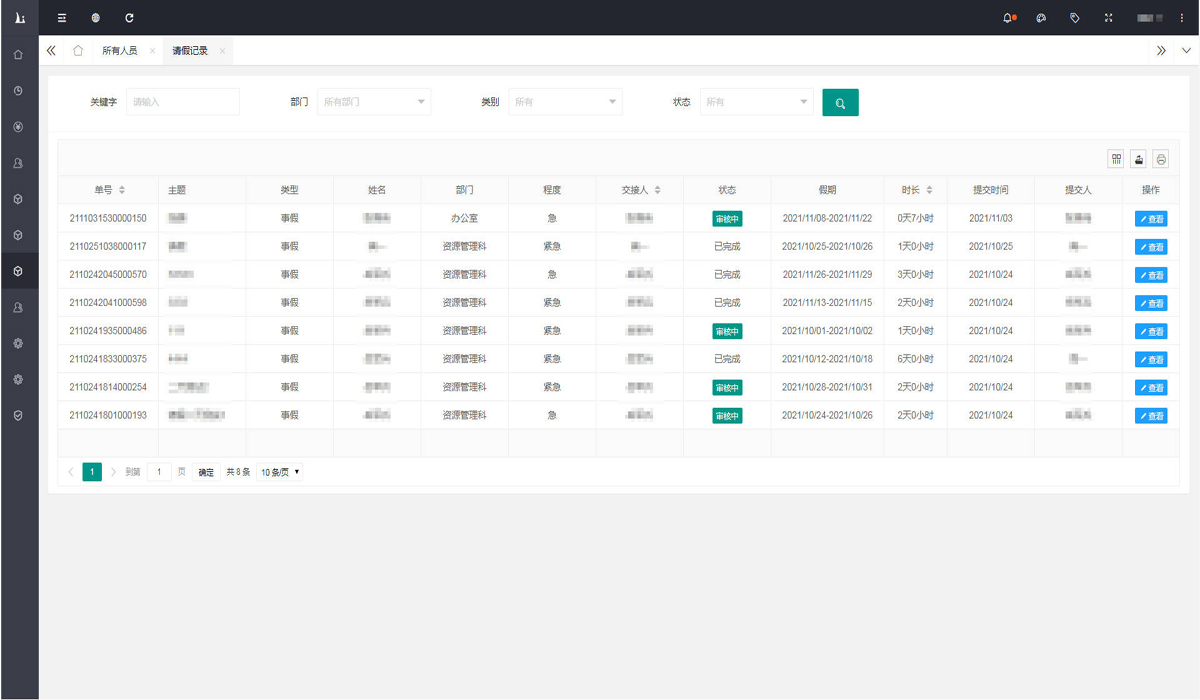This screenshot has height=700, width=1200.
Task: Enter fullscreen using the expand icon
Action: click(x=1108, y=18)
